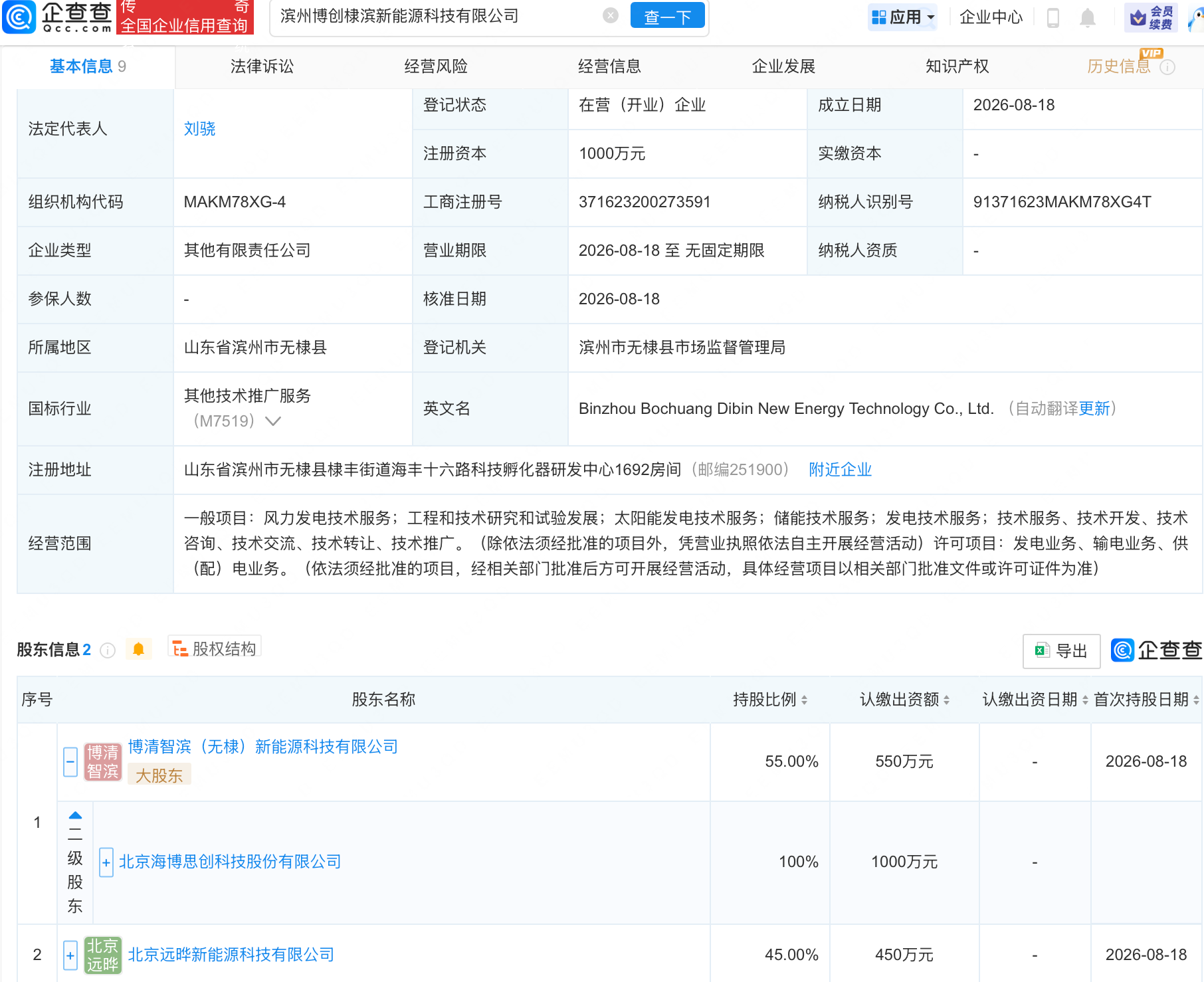Switch to 企业发展 tab
1204x982 pixels.
[783, 66]
